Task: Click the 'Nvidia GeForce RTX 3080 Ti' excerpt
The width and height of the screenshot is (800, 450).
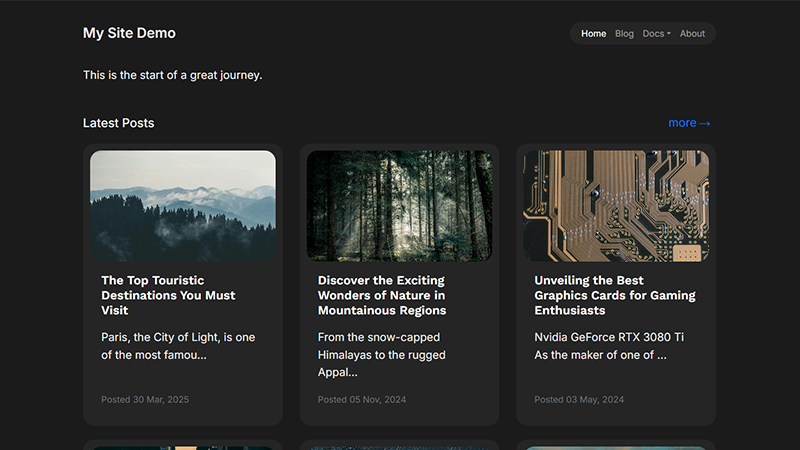Action: pyautogui.click(x=609, y=346)
